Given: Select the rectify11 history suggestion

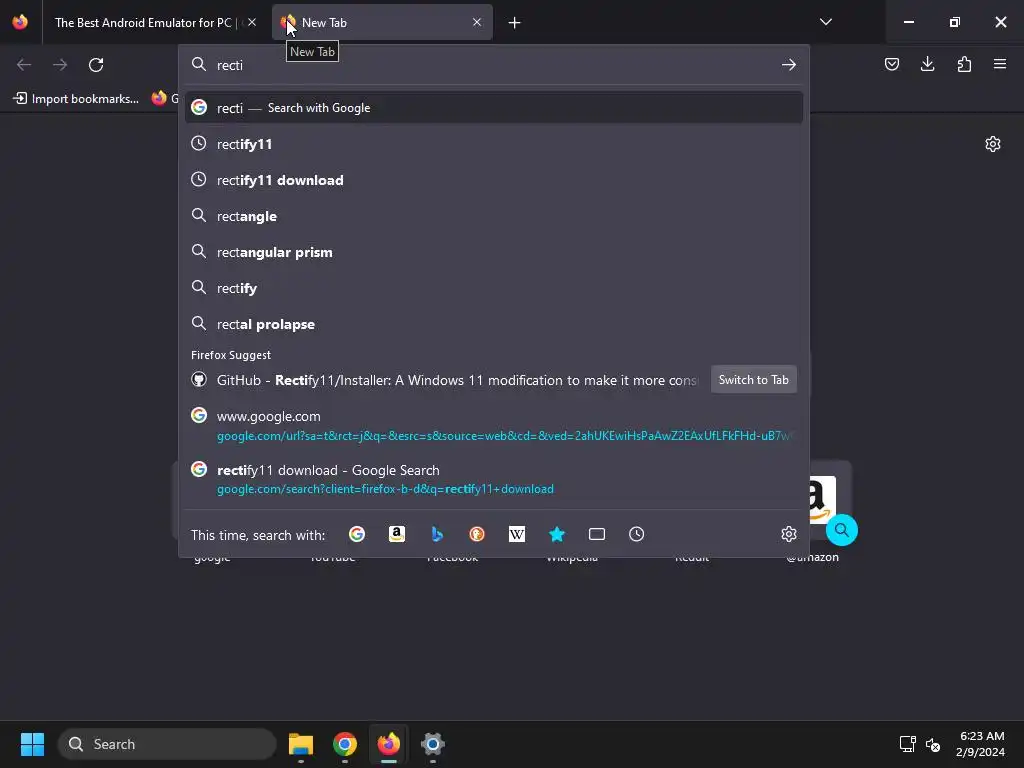Looking at the screenshot, I should [494, 144].
